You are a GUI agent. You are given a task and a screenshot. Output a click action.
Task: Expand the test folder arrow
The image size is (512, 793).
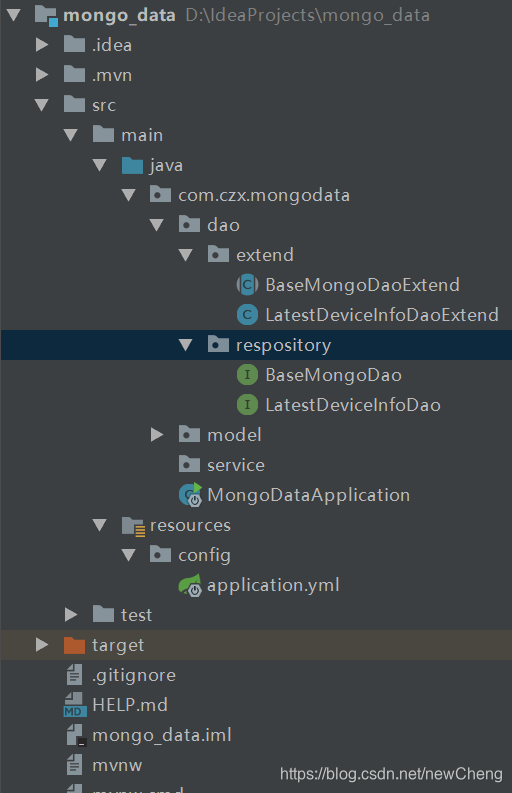pos(71,615)
